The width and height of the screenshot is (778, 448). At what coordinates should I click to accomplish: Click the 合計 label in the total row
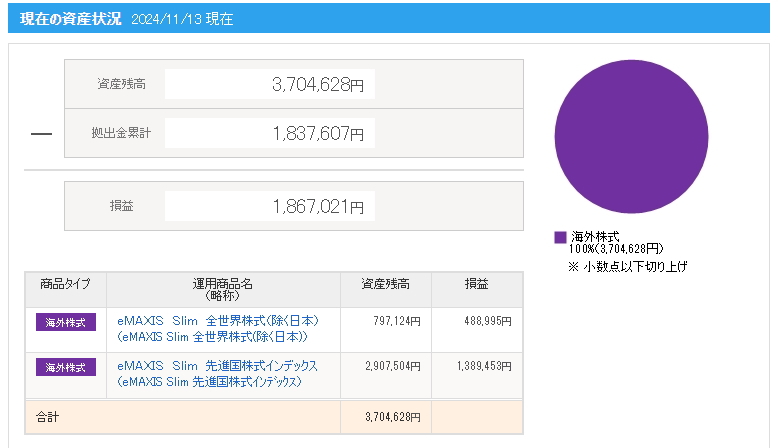click(46, 417)
